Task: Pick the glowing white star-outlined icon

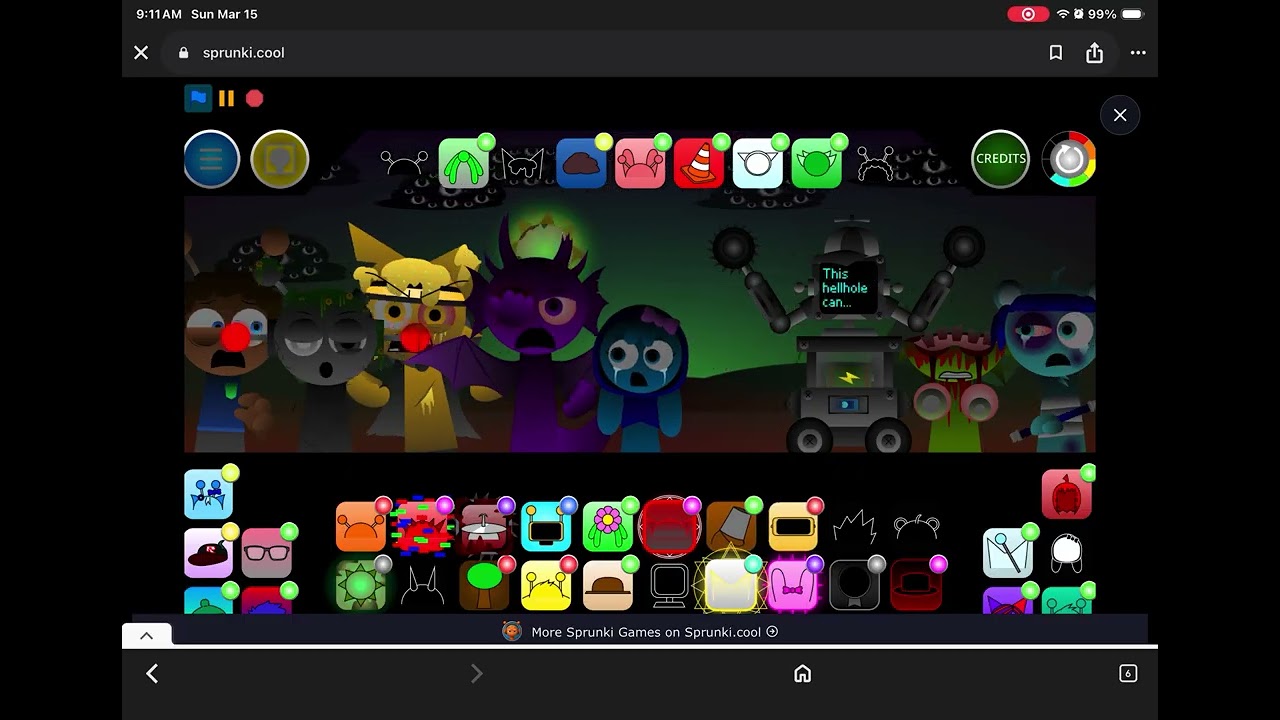Action: (x=731, y=585)
